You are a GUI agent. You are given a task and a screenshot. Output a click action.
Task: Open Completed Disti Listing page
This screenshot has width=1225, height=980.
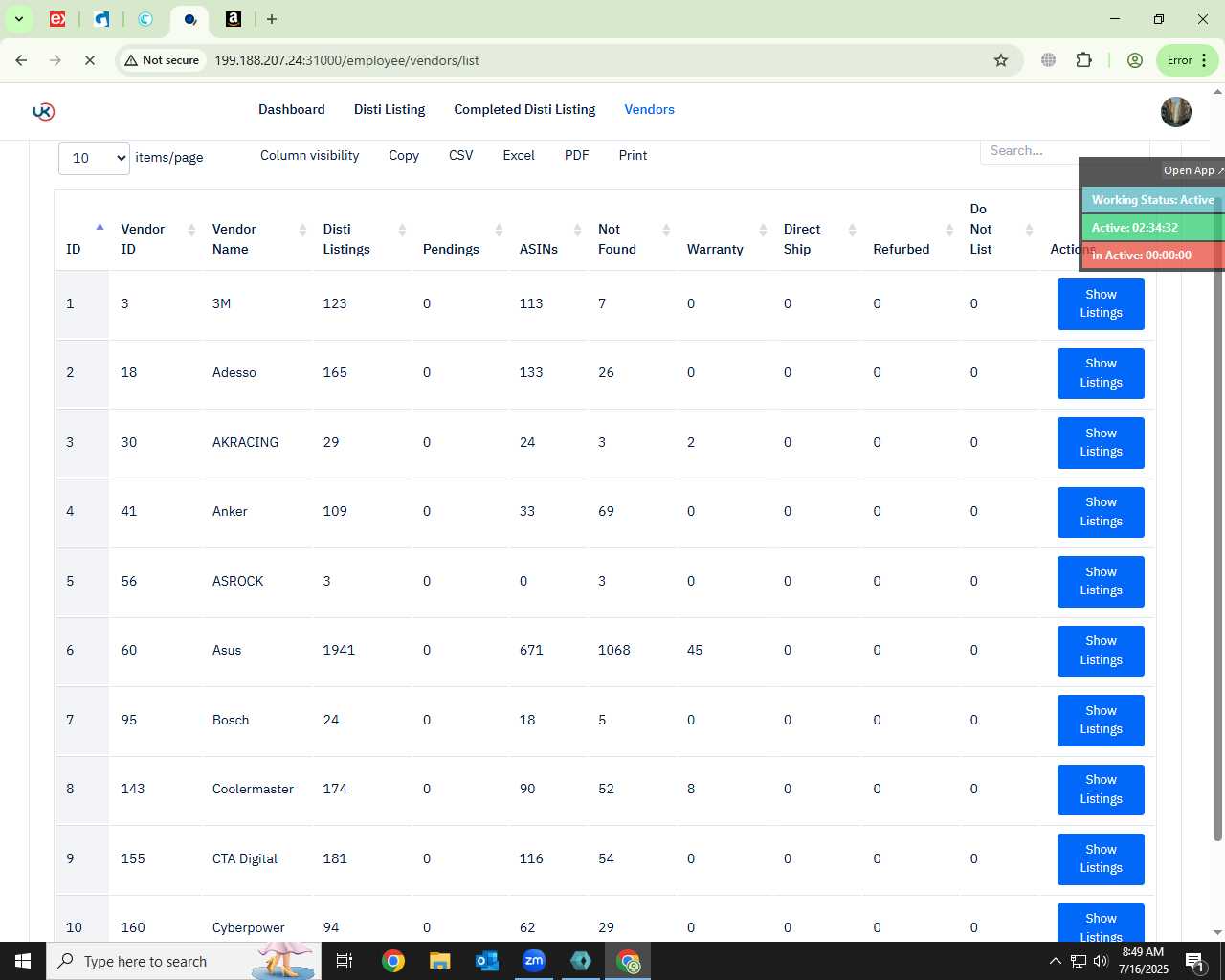[524, 109]
